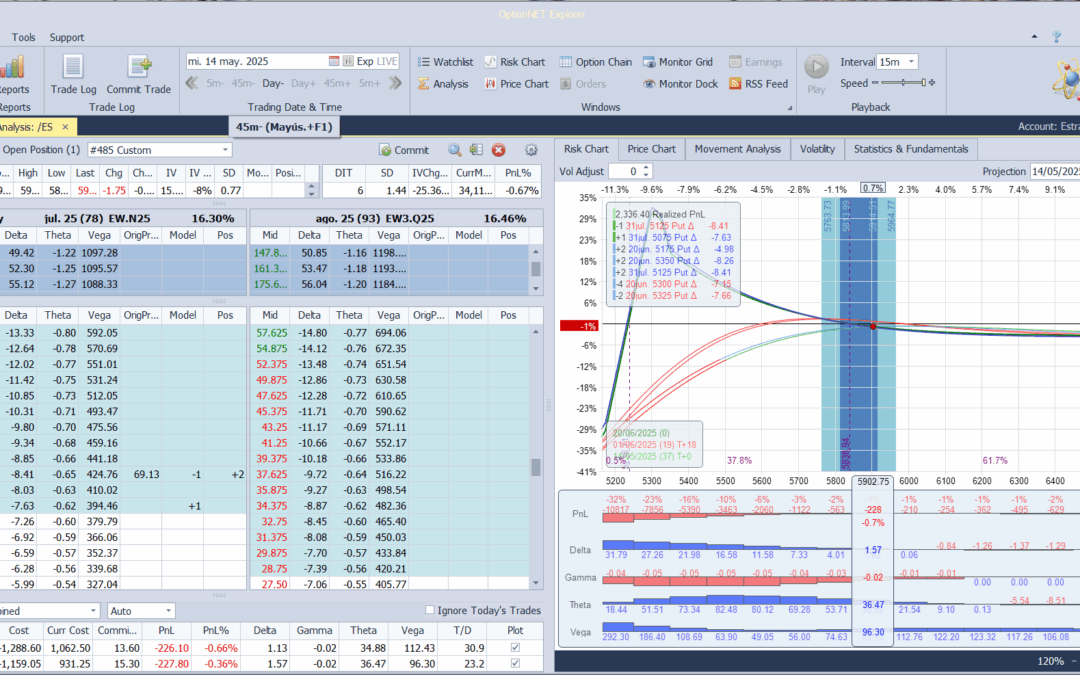Screen dimensions: 1080x675
Task: Click the Windows group dialog launcher
Action: tap(789, 107)
